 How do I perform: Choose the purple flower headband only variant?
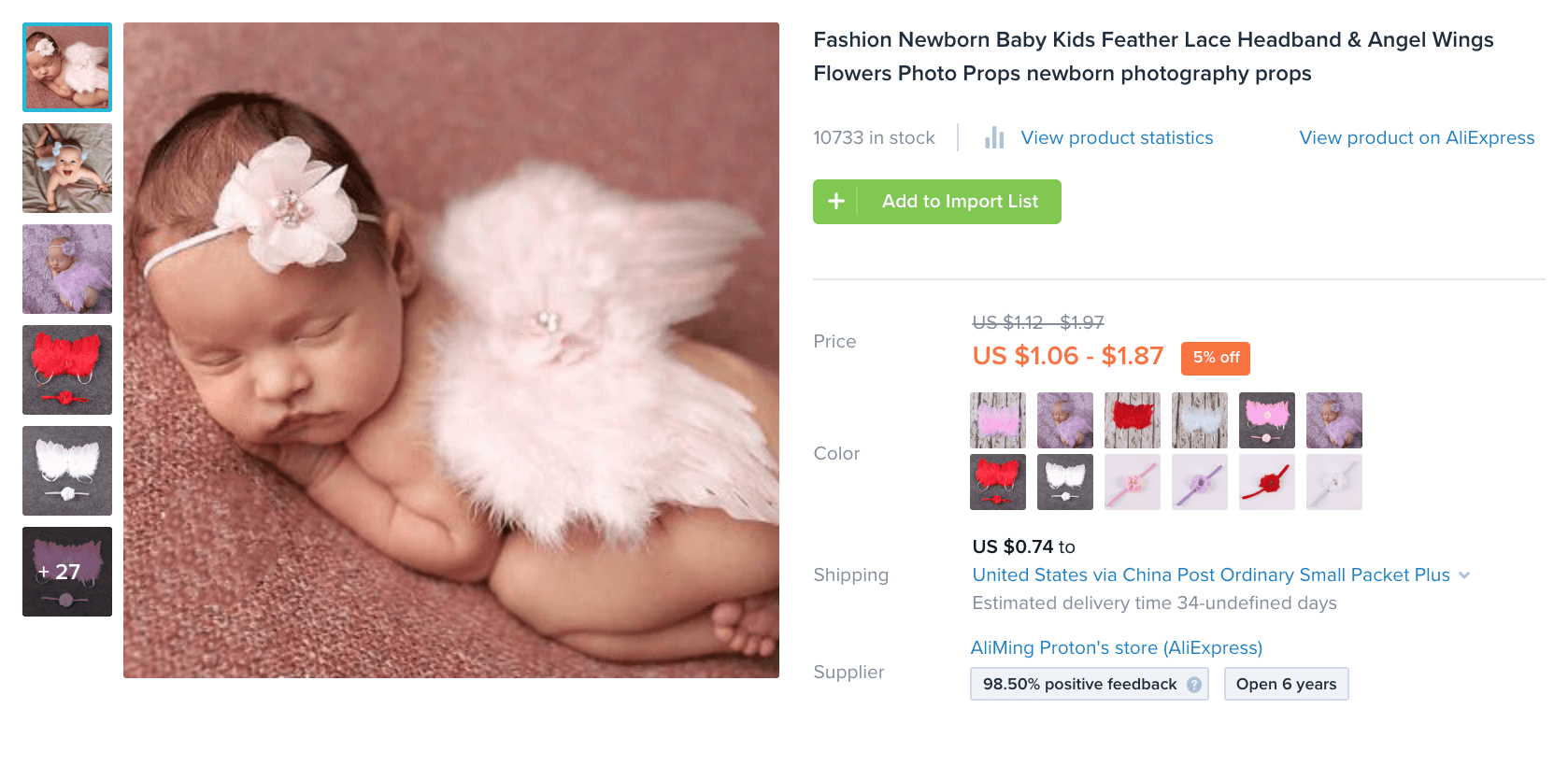(1200, 482)
